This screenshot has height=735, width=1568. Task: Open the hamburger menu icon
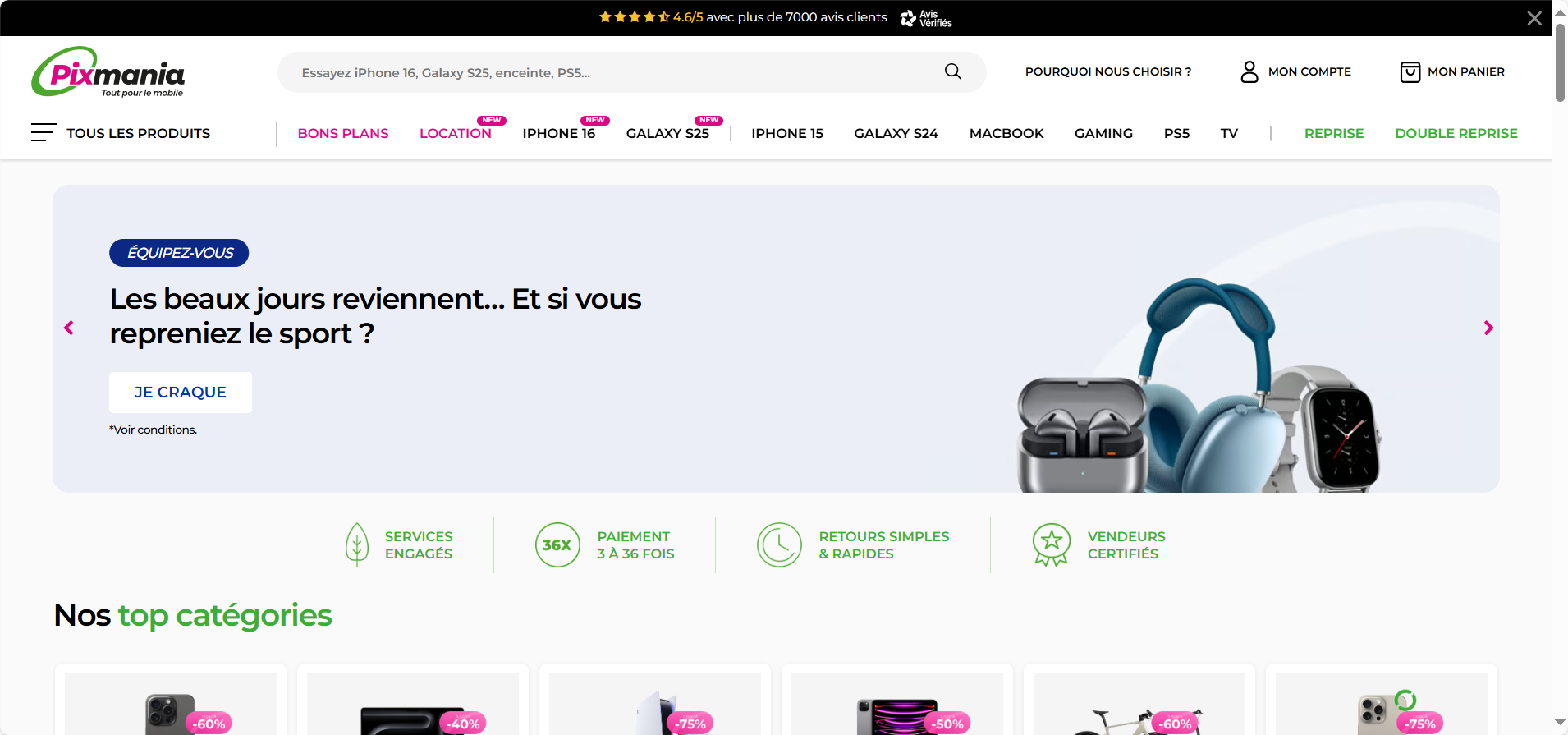(43, 132)
